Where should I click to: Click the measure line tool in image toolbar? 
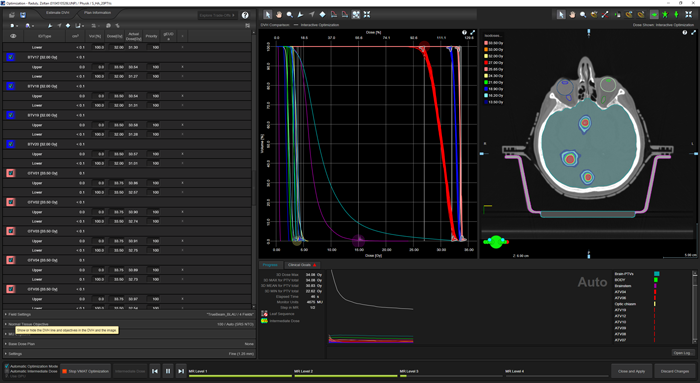pos(605,15)
